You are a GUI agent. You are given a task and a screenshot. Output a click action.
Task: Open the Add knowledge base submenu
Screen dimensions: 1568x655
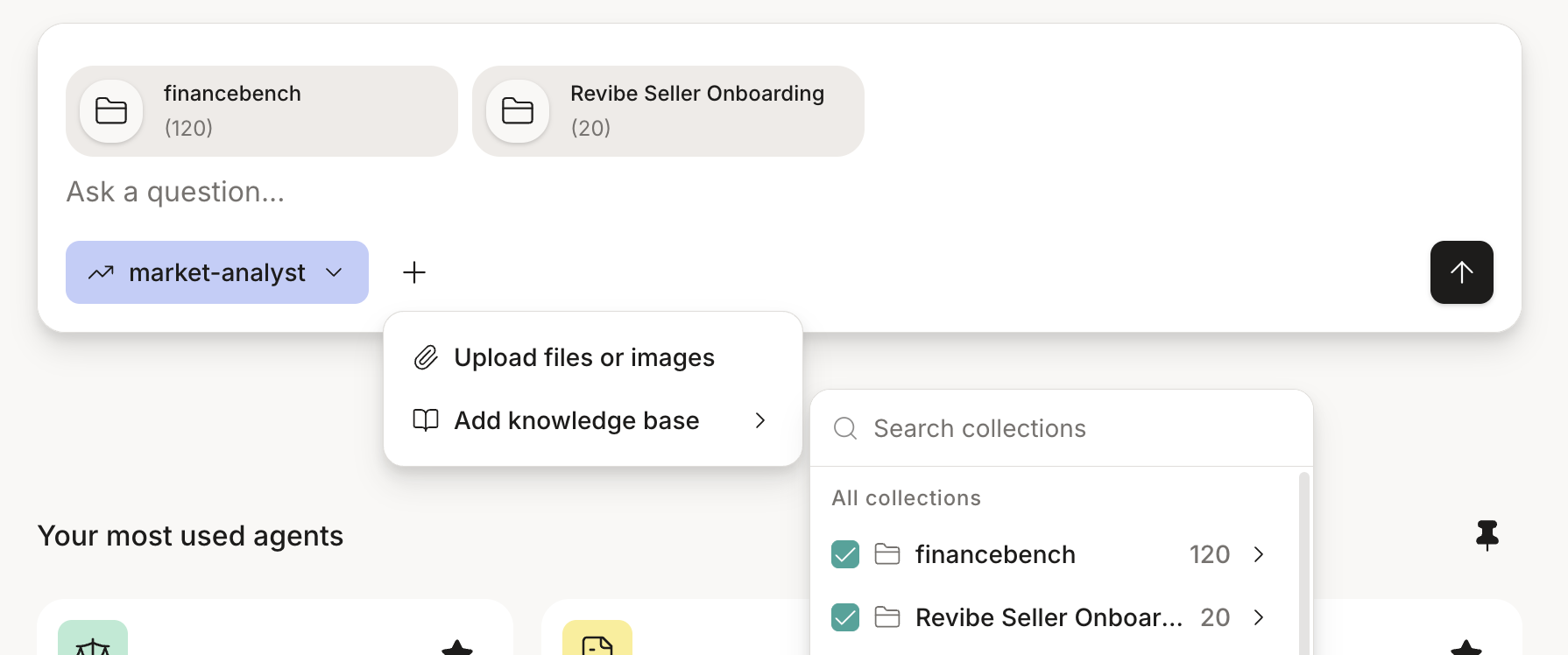click(x=593, y=420)
